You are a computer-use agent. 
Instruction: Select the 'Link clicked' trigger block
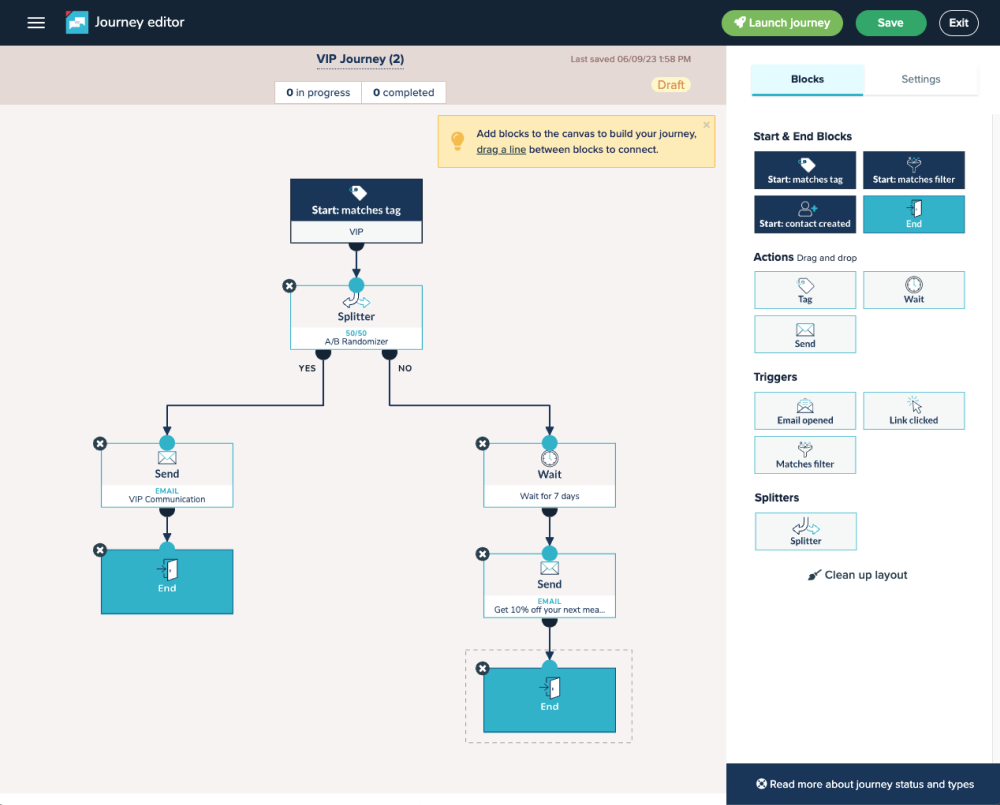tap(913, 411)
